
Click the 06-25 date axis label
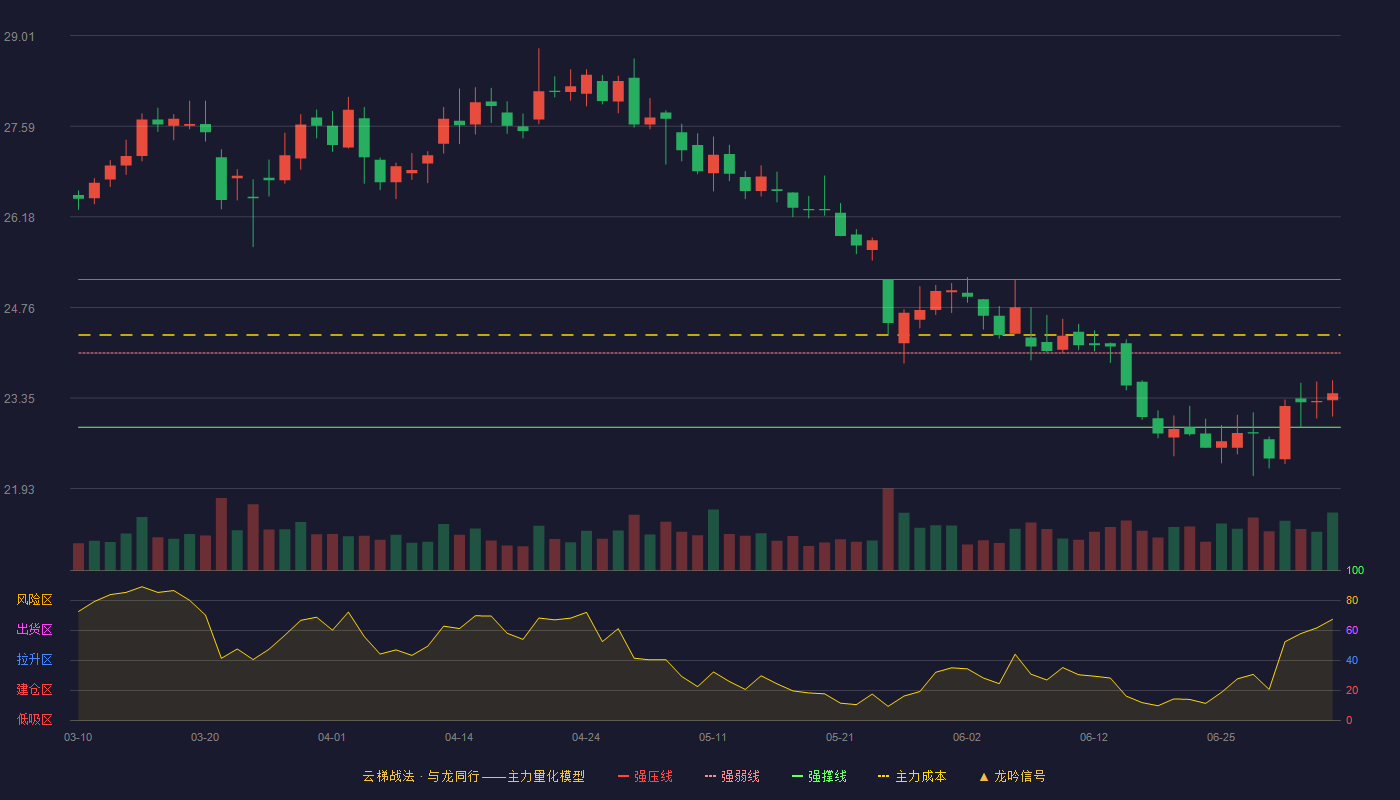coord(1221,737)
